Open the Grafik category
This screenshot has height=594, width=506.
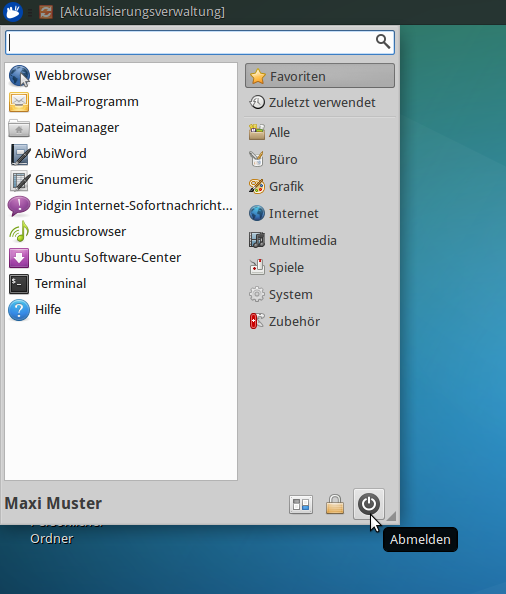pos(320,186)
